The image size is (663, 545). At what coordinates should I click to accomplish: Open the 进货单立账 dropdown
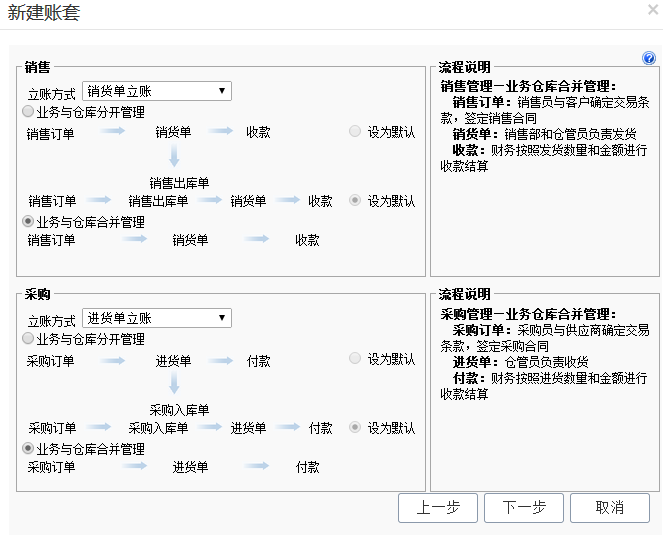157,318
